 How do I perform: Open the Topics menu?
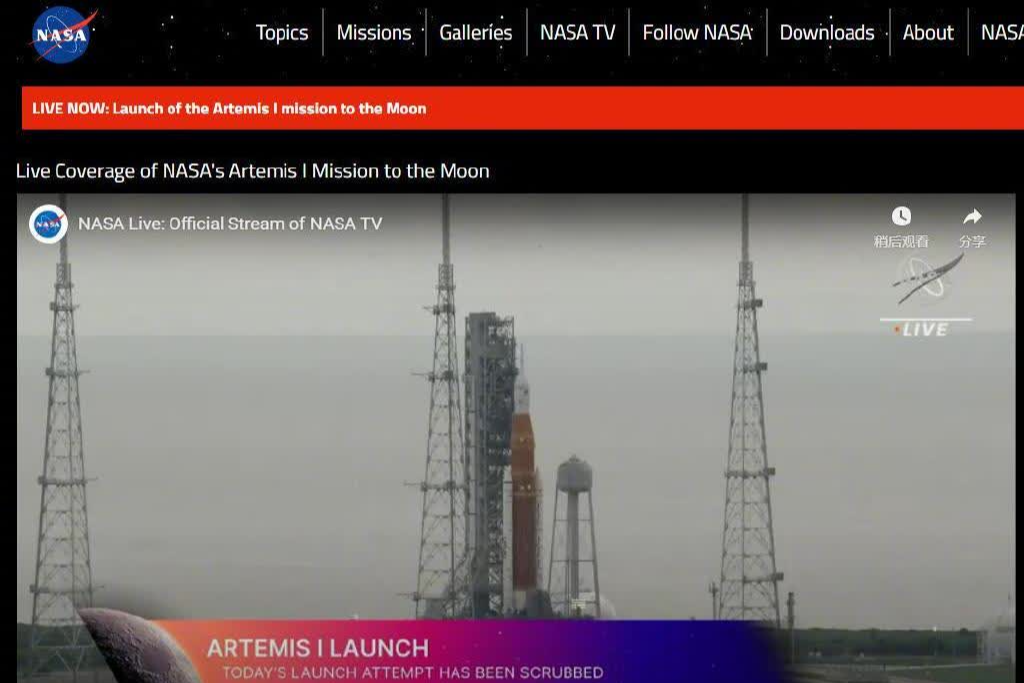click(x=281, y=33)
